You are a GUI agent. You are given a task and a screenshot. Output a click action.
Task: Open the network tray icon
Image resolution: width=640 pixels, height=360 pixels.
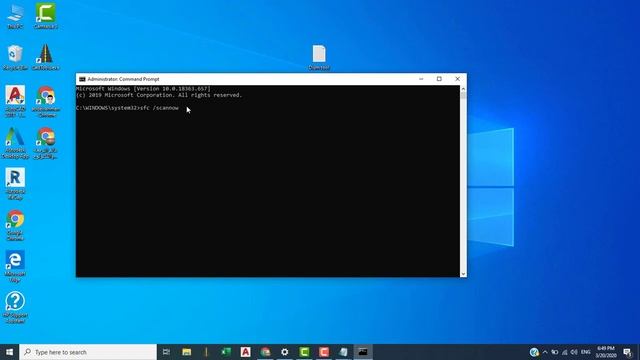pyautogui.click(x=564, y=352)
